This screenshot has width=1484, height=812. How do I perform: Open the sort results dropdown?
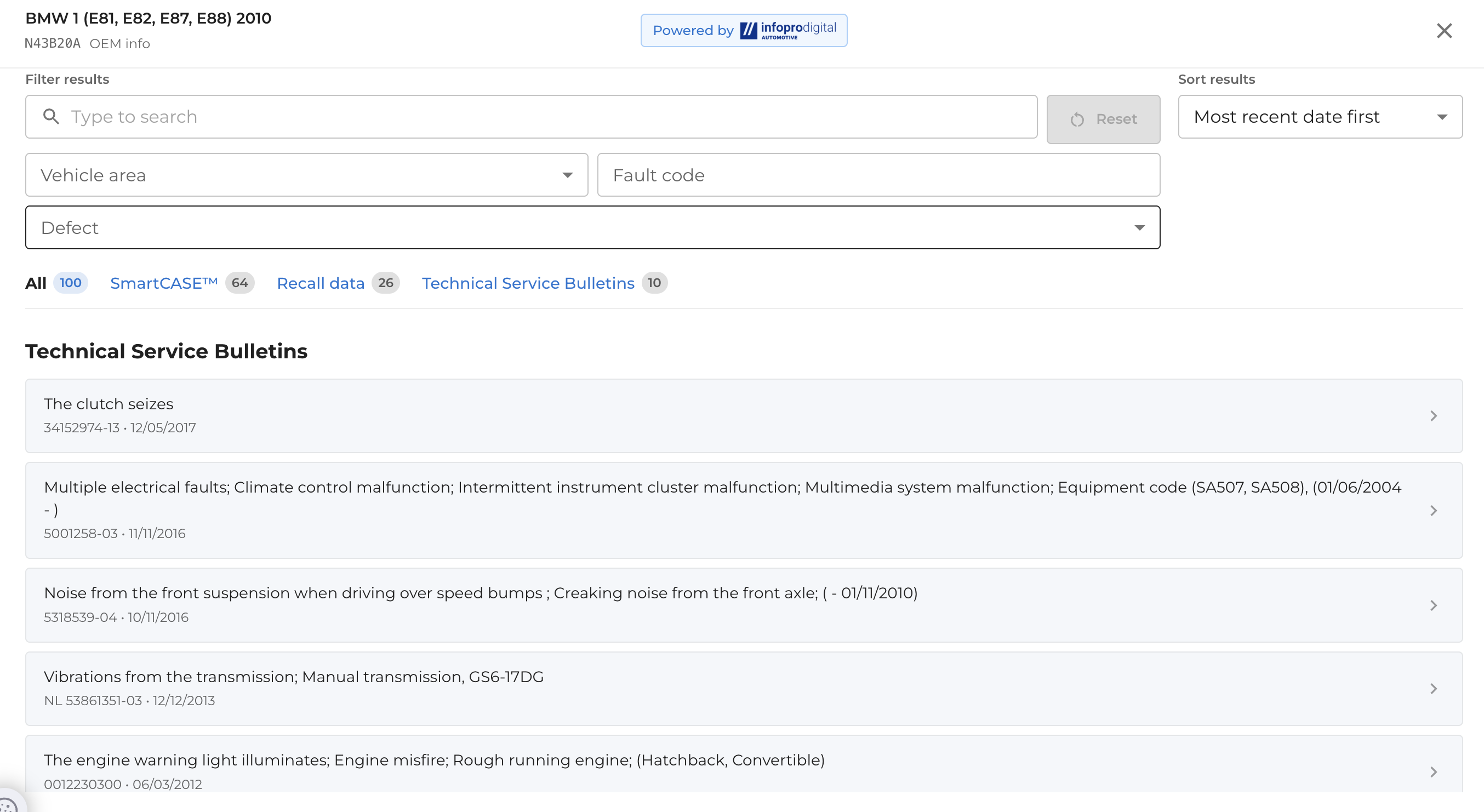1320,117
